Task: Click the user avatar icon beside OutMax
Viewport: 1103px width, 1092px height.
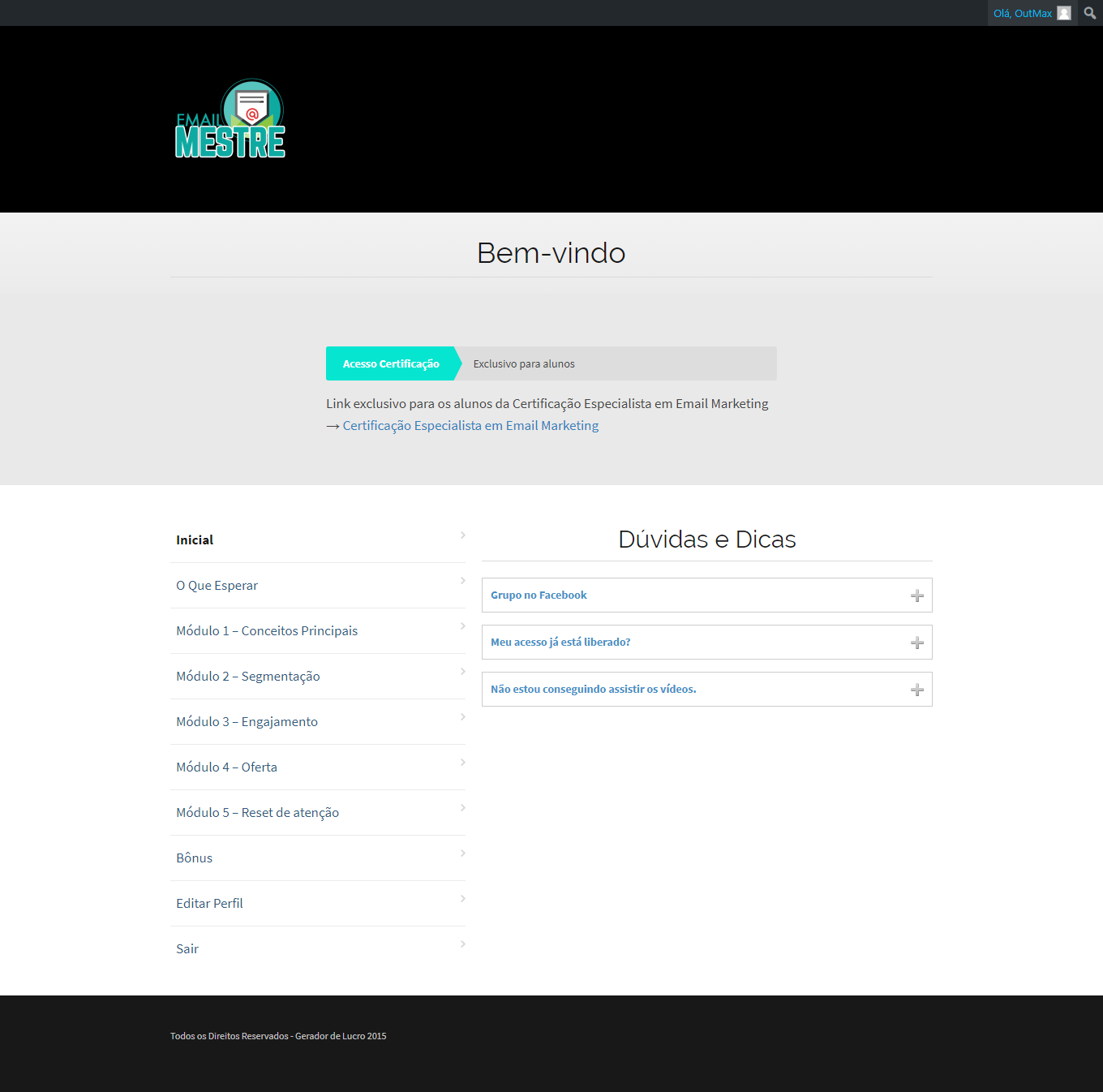Action: coord(1064,13)
